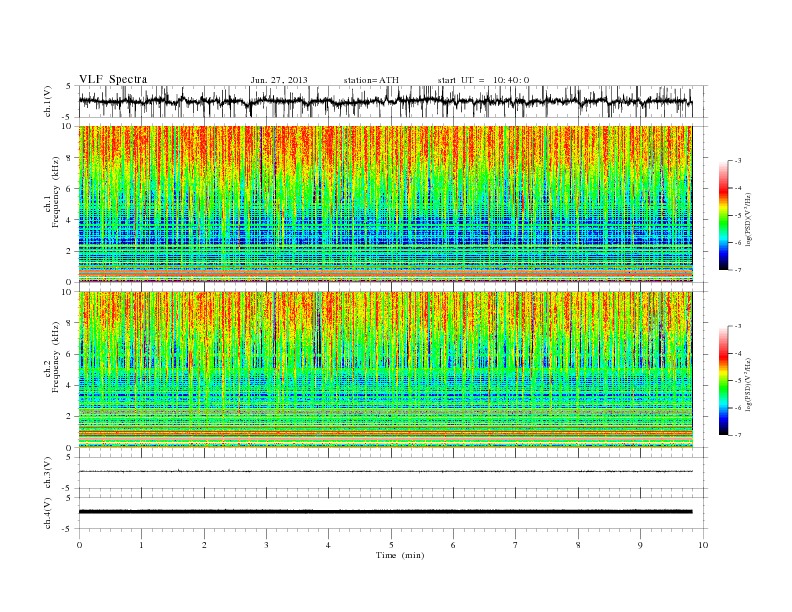Click the ch.1(V) waveform axis label

click(x=48, y=101)
